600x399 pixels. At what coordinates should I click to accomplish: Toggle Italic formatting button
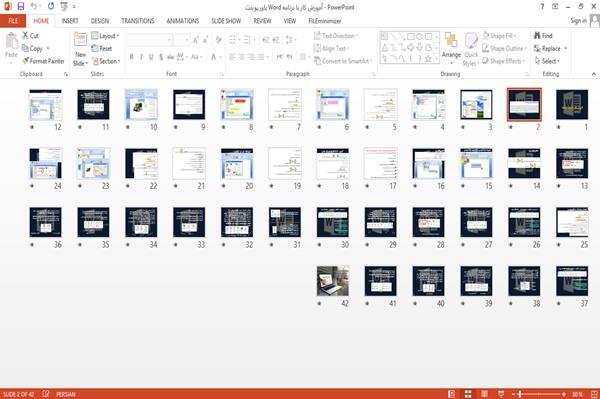click(x=141, y=57)
